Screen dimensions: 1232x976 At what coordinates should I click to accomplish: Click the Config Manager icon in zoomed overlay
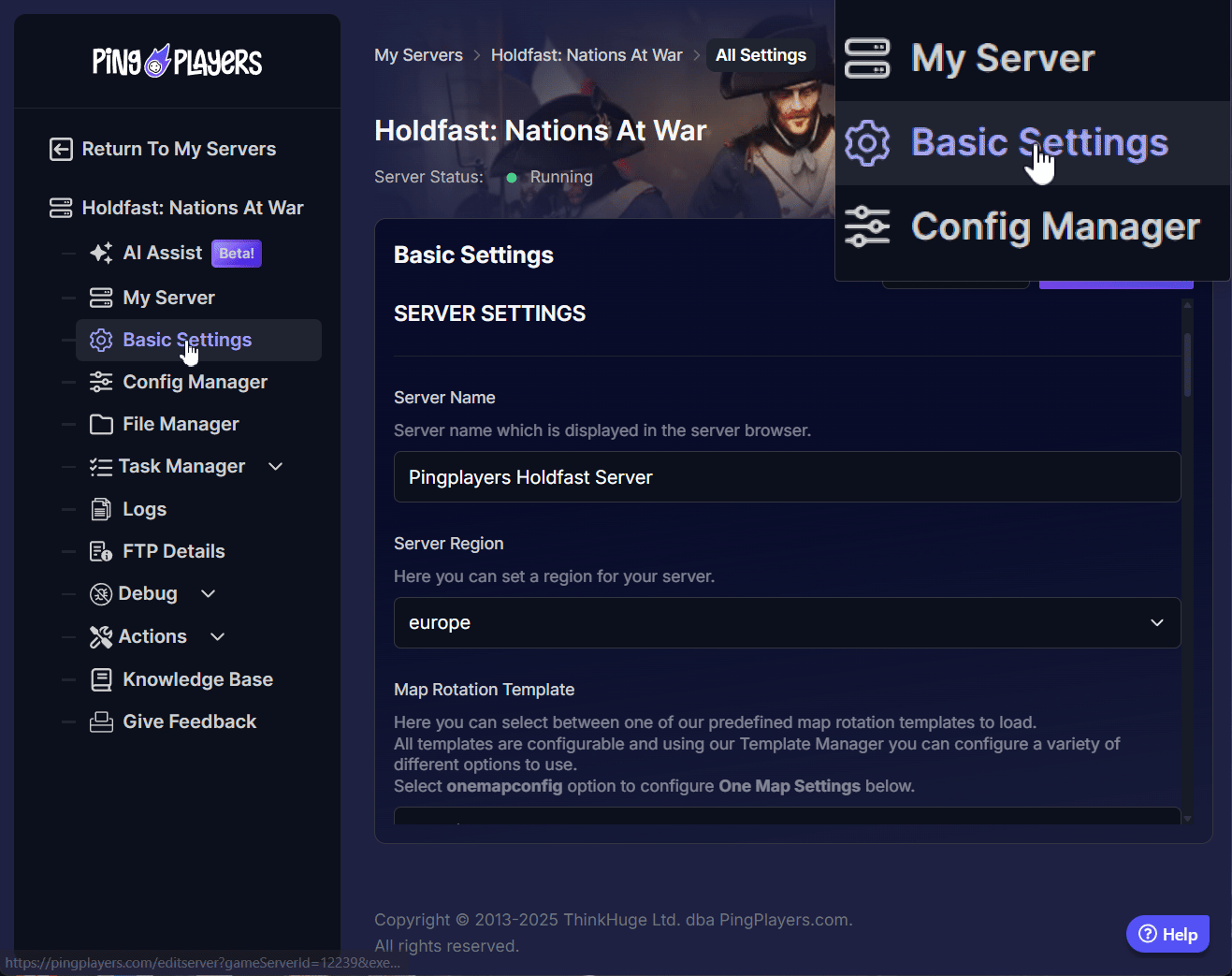867,226
